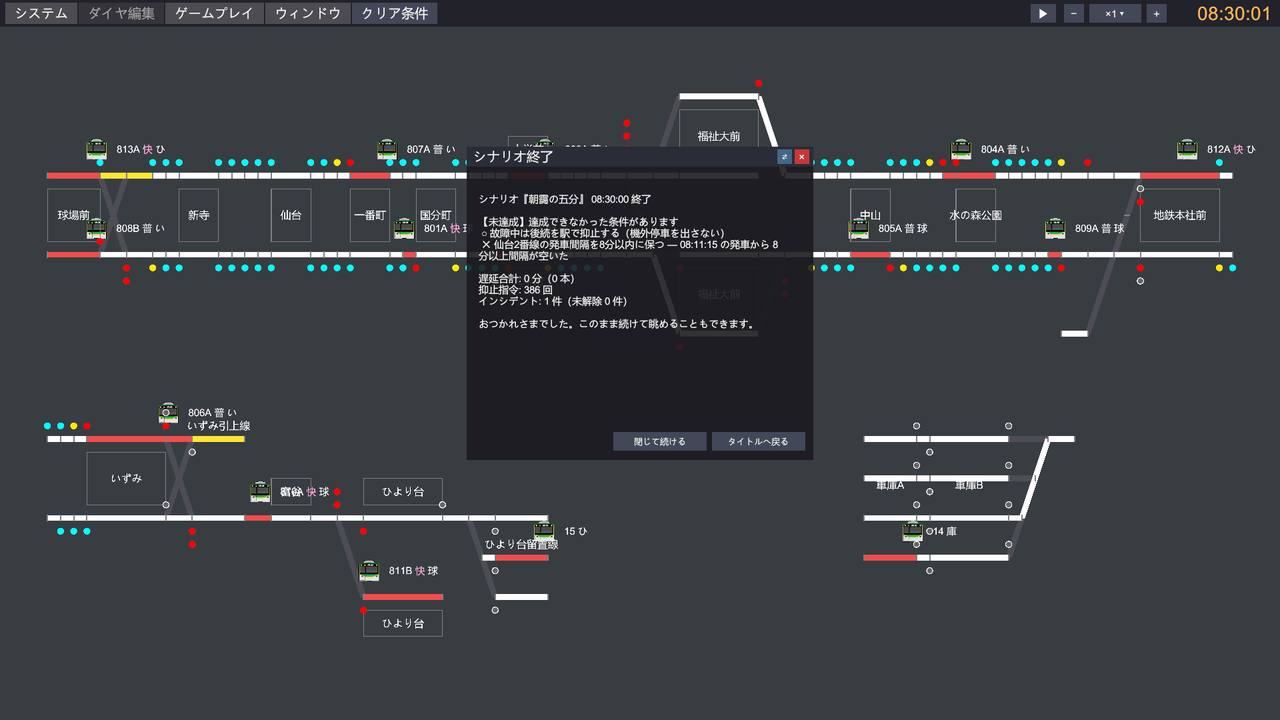Decrease simulation speed with minus button

click(x=1073, y=13)
